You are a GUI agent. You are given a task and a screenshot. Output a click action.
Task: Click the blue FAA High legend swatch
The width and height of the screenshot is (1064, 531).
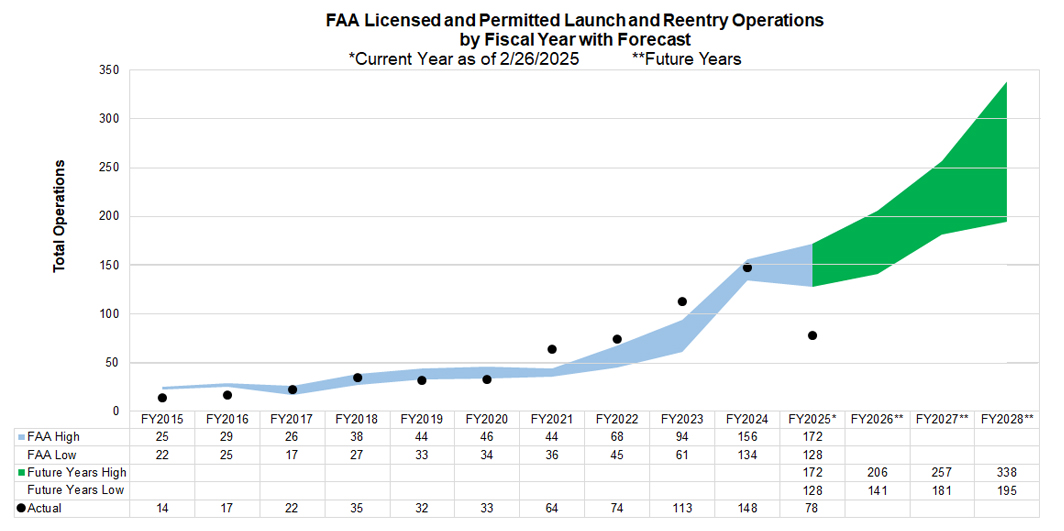point(22,437)
